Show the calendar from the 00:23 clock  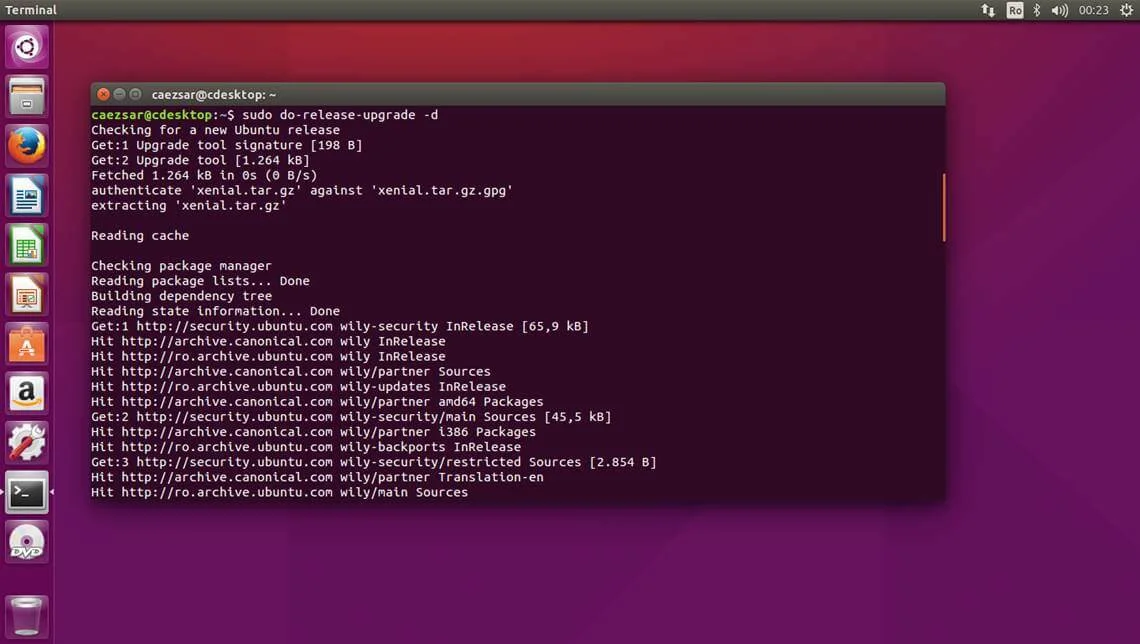click(x=1093, y=10)
